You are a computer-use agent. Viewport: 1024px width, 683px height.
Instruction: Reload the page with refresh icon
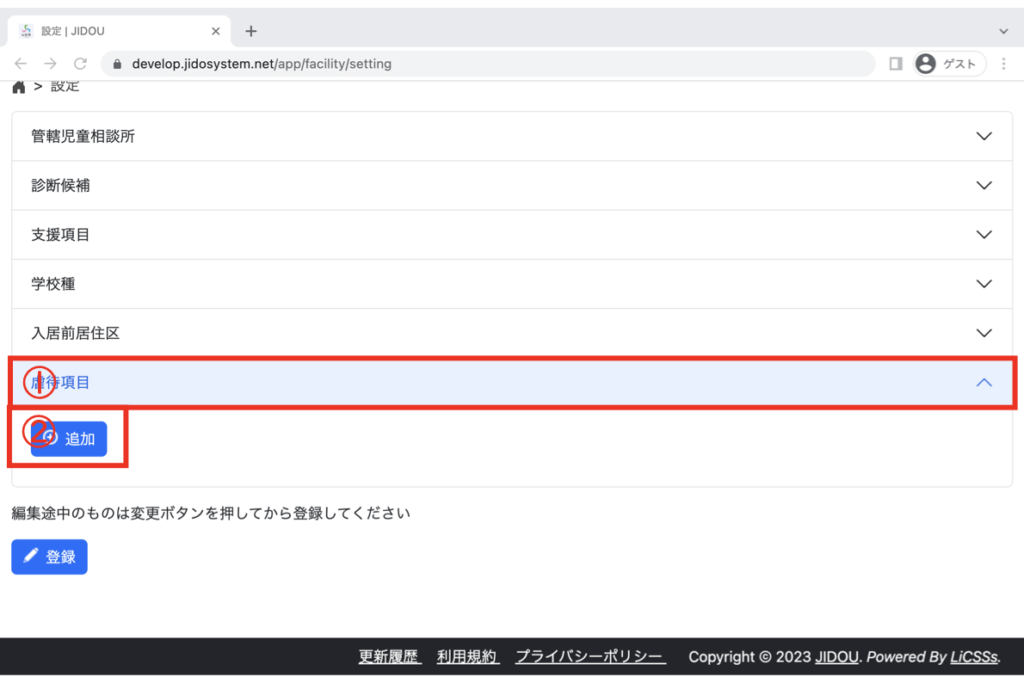[80, 63]
